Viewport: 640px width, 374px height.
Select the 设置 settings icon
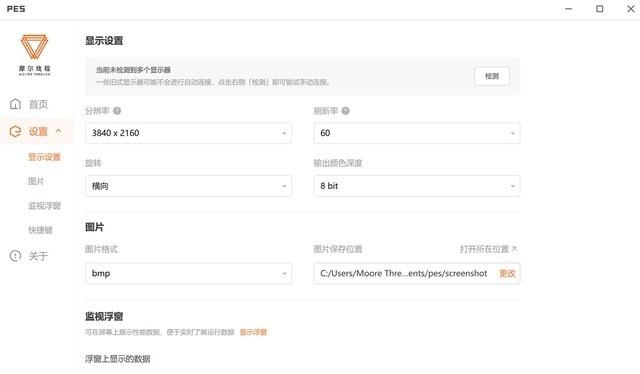tap(16, 131)
